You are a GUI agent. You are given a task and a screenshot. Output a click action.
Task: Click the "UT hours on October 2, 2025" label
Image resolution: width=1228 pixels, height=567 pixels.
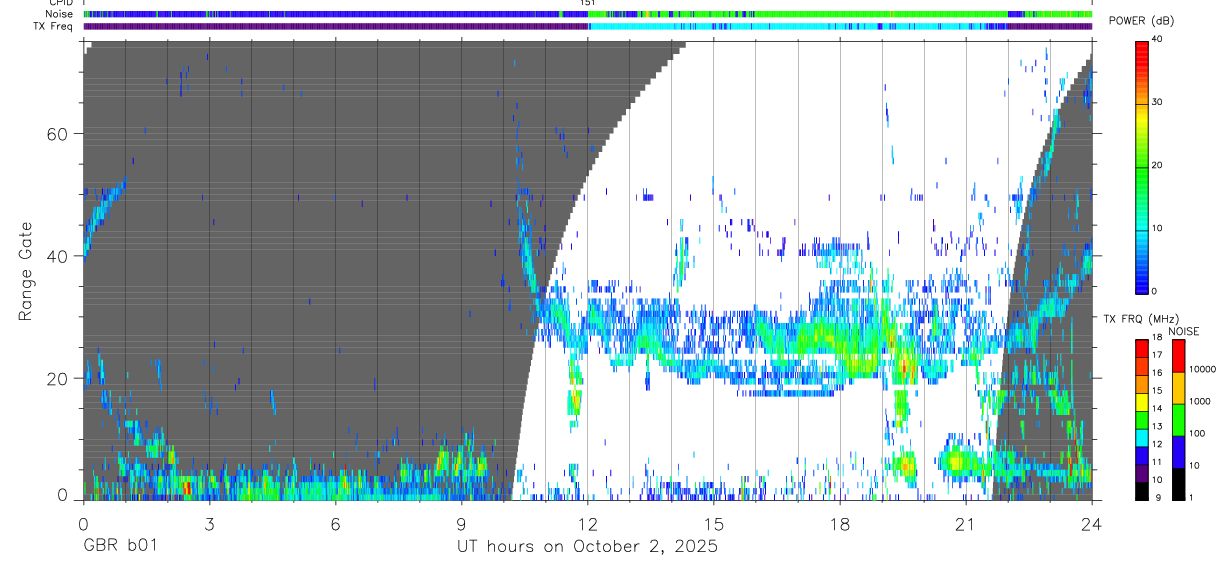click(587, 547)
